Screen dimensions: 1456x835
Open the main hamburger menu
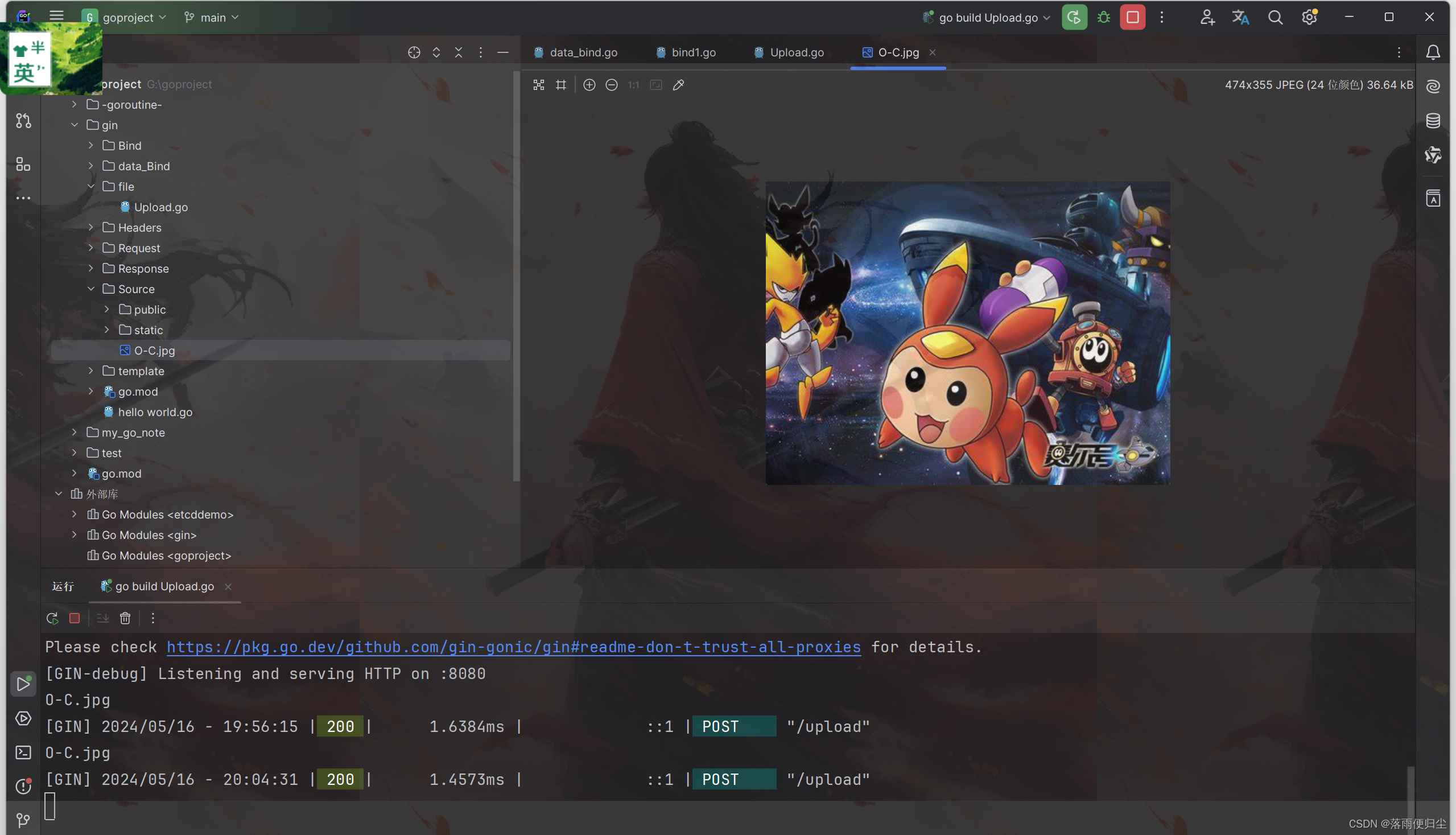tap(56, 17)
